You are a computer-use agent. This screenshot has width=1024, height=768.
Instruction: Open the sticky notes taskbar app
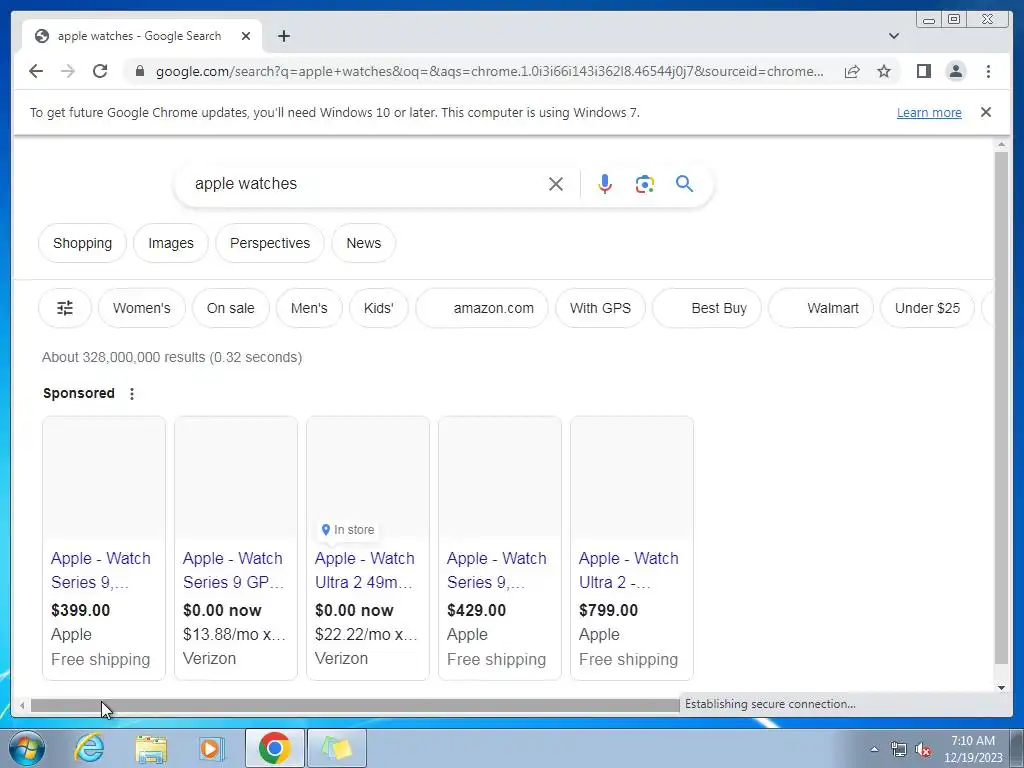pos(337,748)
